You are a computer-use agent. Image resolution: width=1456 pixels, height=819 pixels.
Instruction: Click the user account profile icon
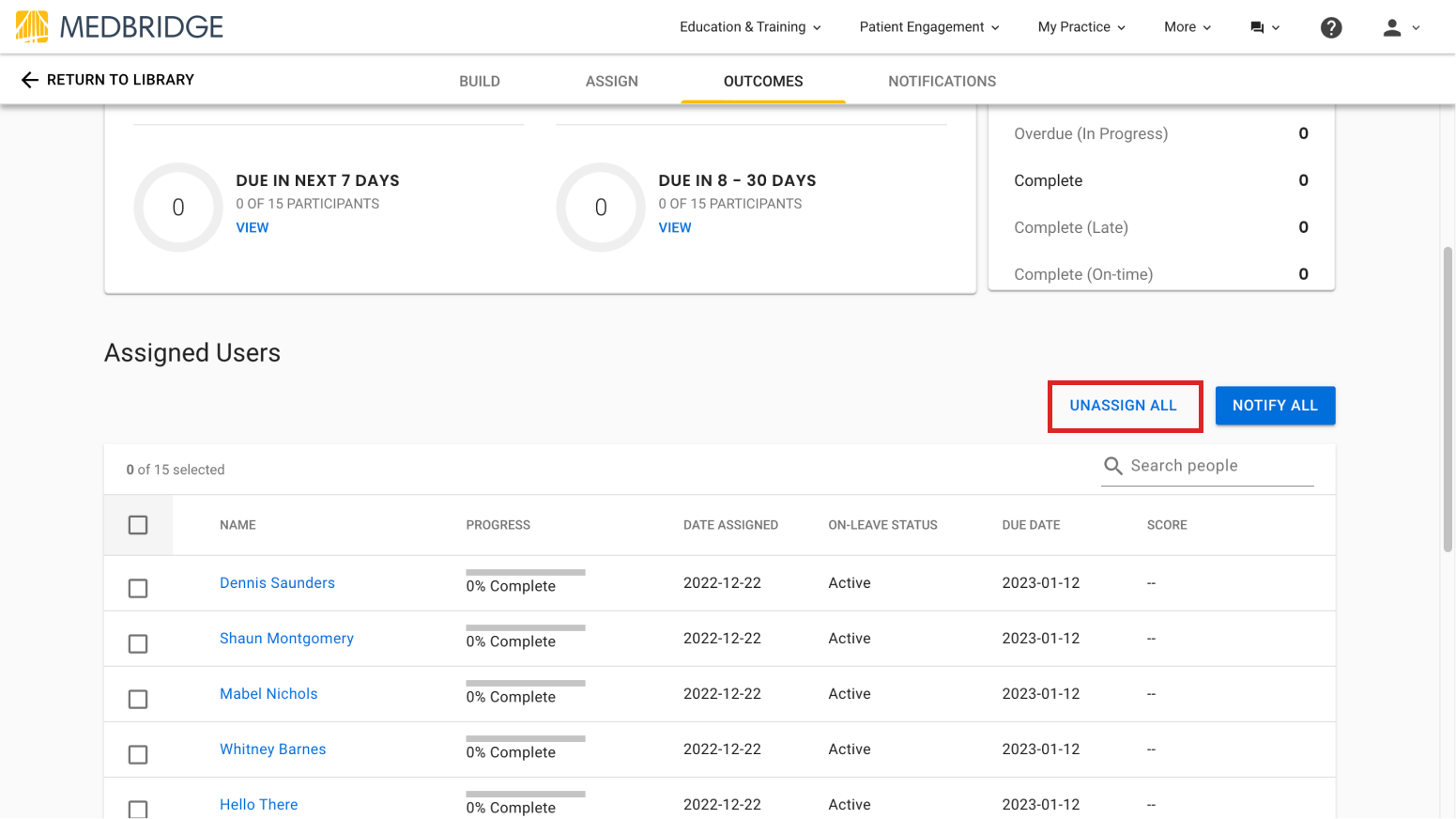coord(1391,27)
